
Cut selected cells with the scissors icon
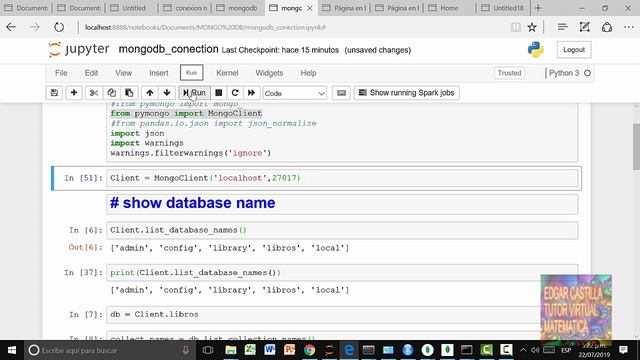coord(94,93)
